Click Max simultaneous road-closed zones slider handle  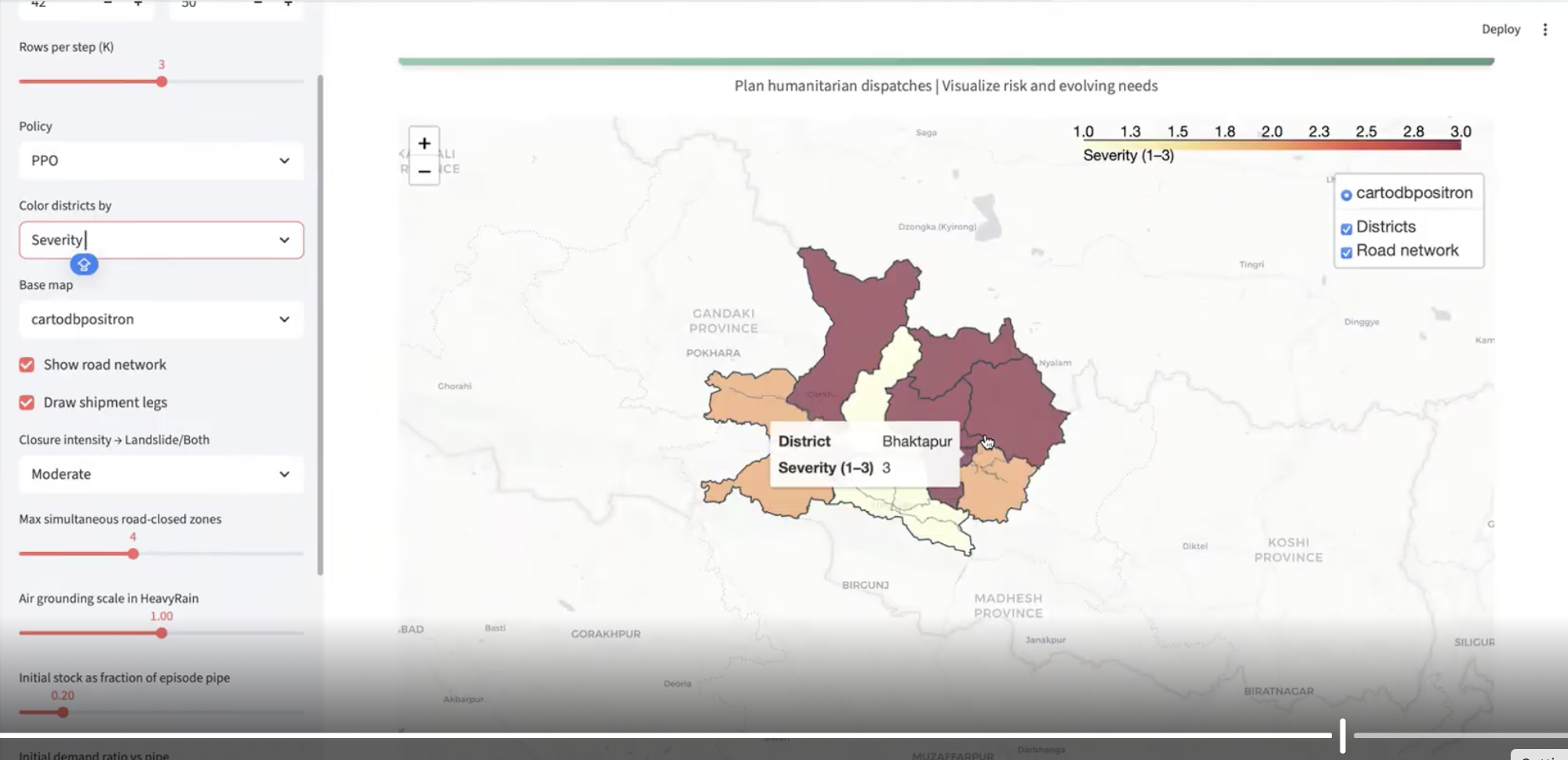tap(133, 554)
